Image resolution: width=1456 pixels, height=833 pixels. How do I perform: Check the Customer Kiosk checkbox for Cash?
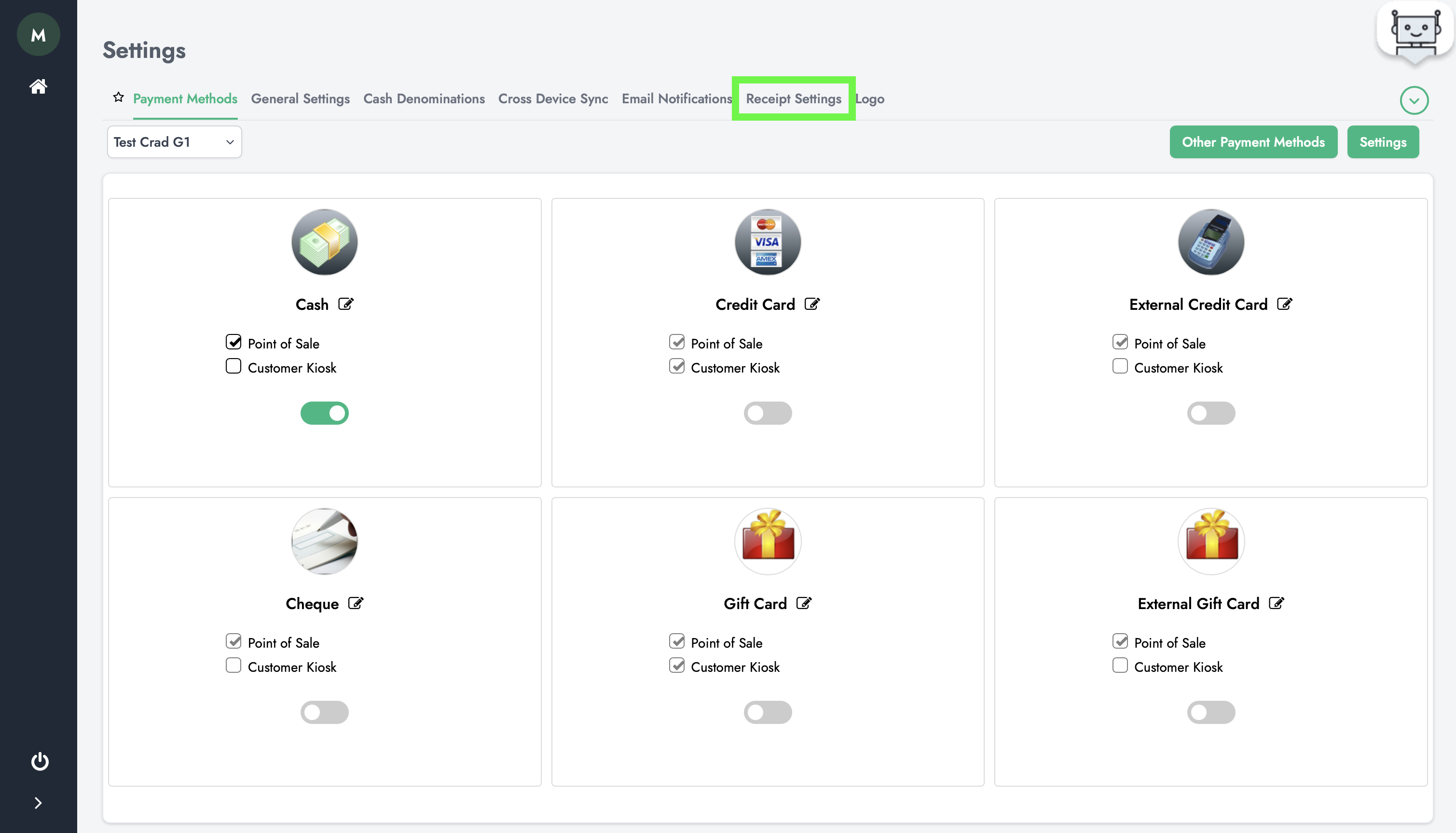point(234,366)
